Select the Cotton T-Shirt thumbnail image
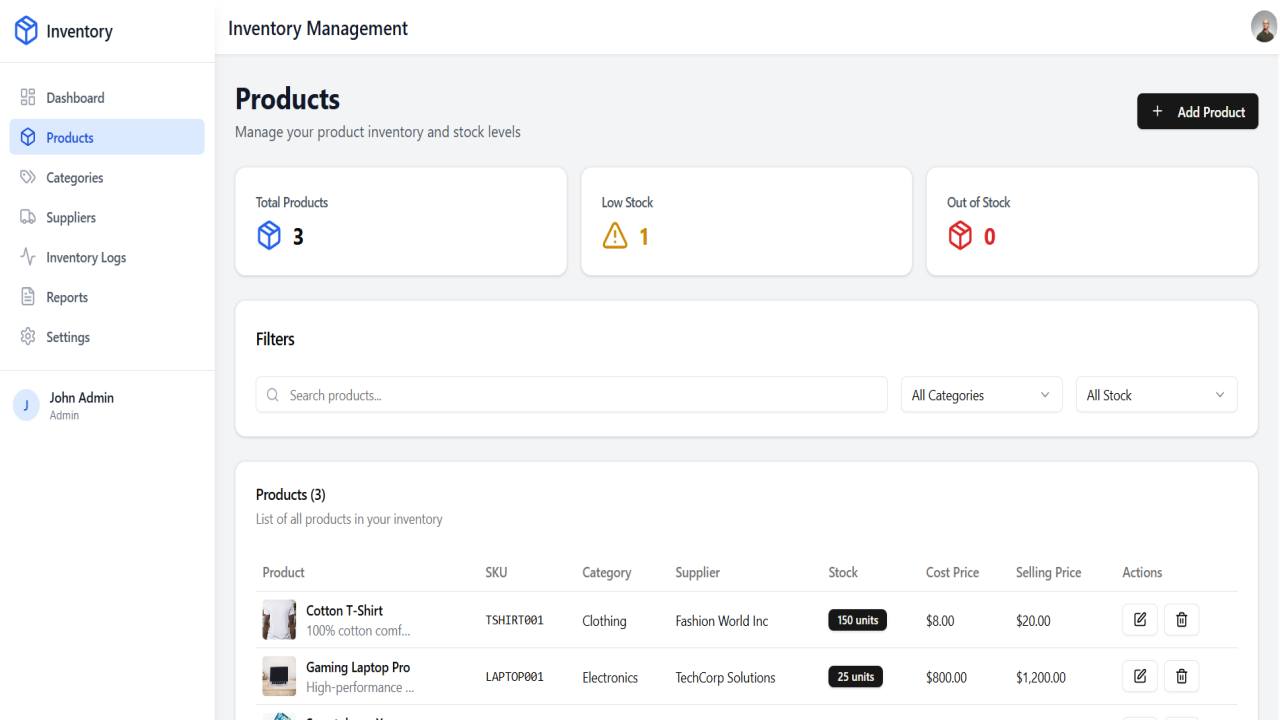The image size is (1280, 720). (279, 620)
